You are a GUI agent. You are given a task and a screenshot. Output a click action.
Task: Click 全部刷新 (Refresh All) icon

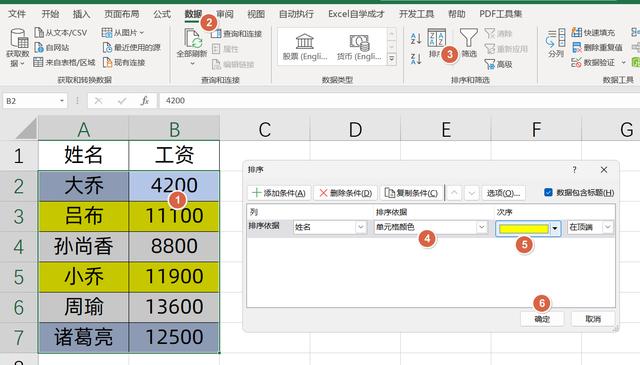click(x=192, y=38)
